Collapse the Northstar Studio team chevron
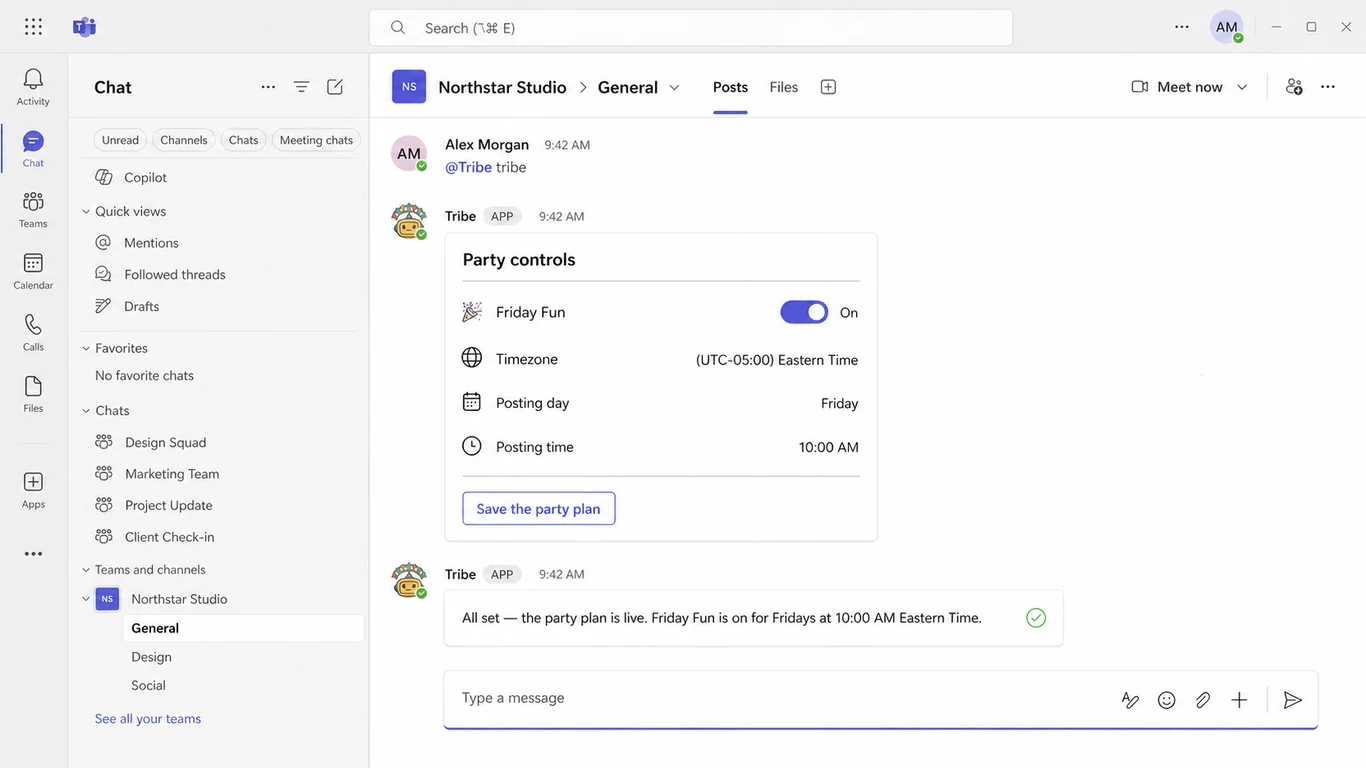The width and height of the screenshot is (1366, 768). (86, 599)
